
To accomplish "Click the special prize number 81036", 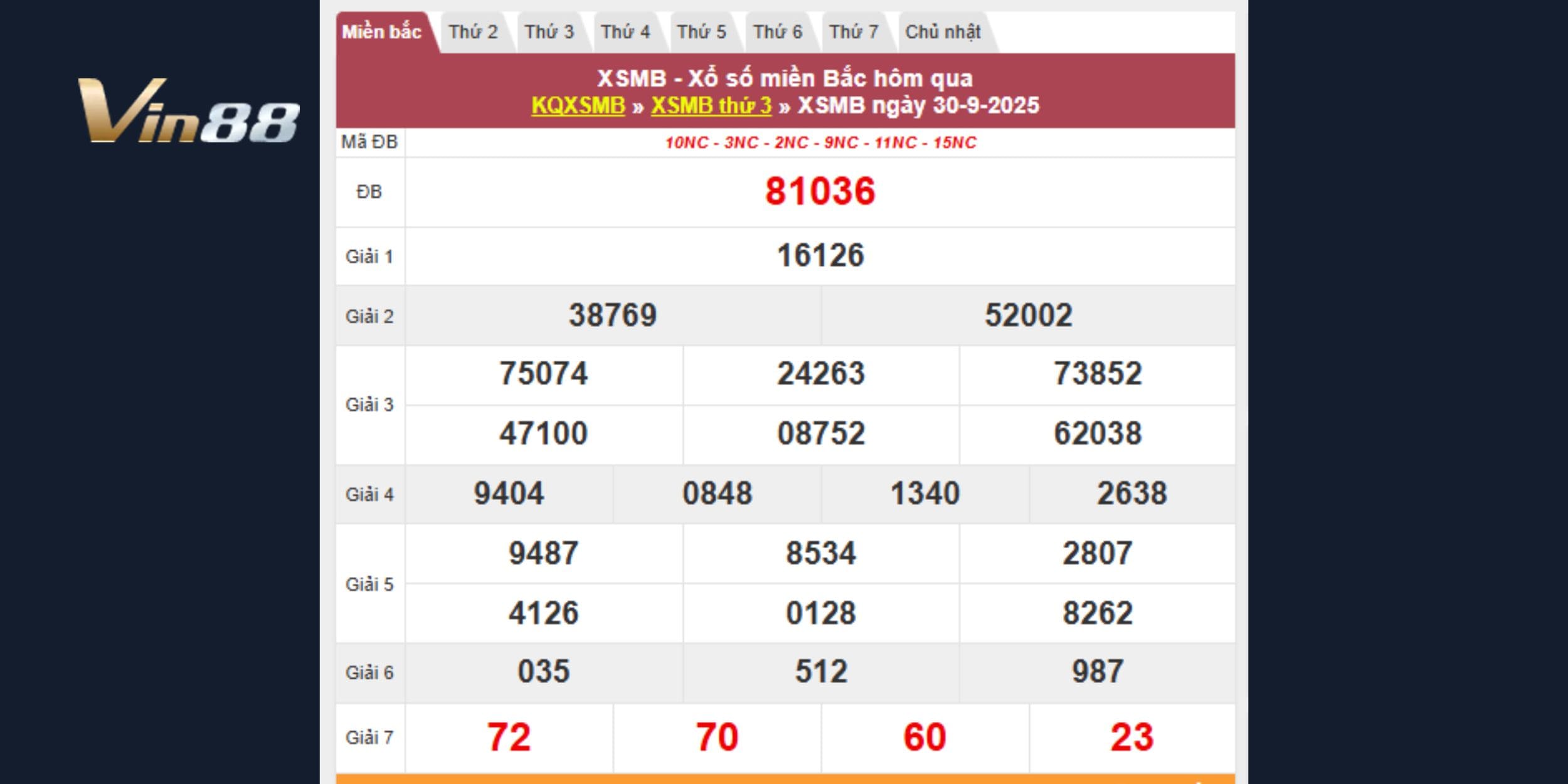I will click(x=820, y=191).
